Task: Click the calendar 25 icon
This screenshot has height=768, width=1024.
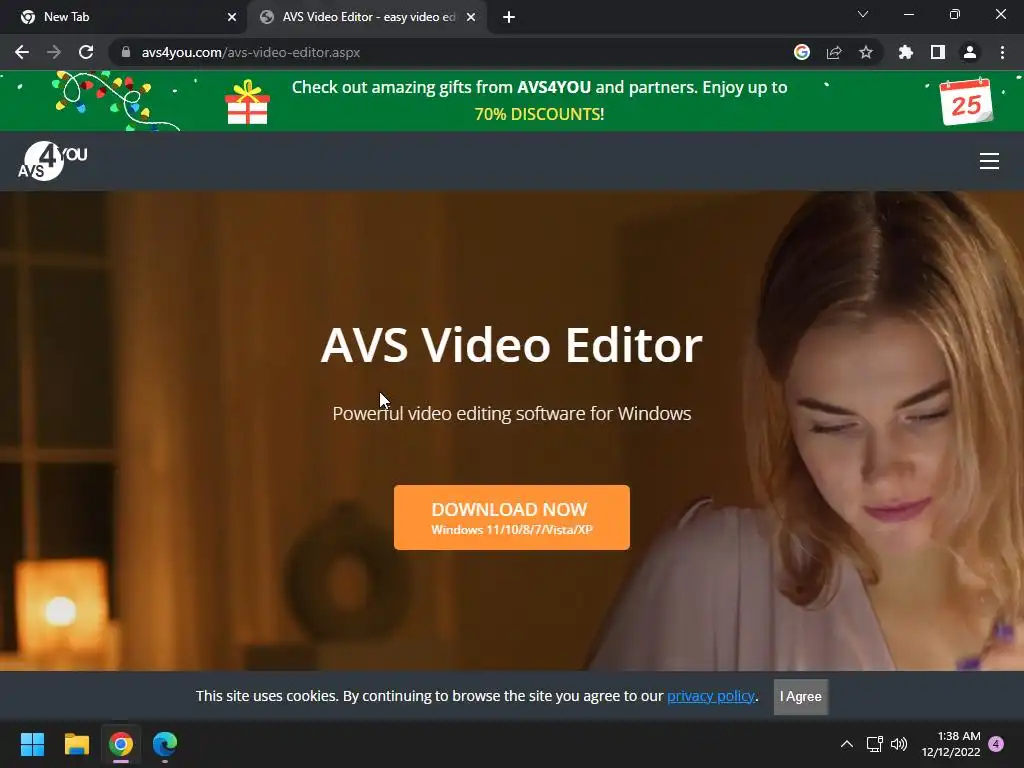Action: pos(967,101)
